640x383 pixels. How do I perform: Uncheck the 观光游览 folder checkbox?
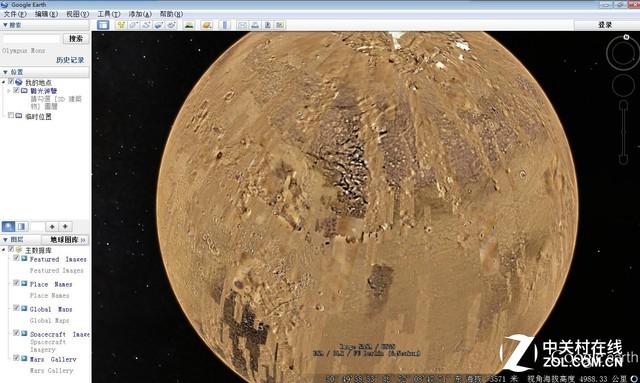point(16,90)
